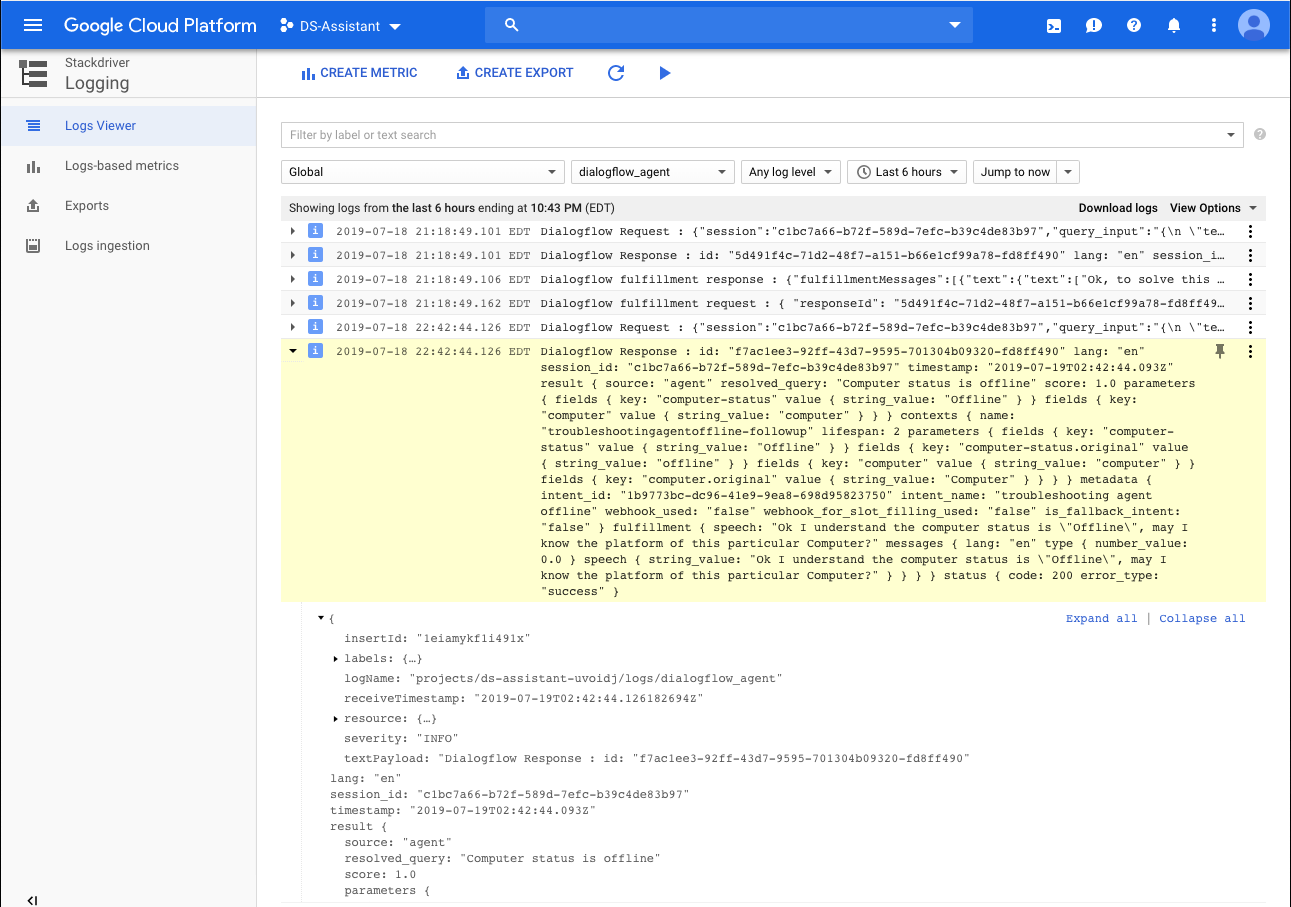Expand the 21:18:49.162 fulfillment request entry
Screen dimensions: 1291x907
pyautogui.click(x=293, y=303)
